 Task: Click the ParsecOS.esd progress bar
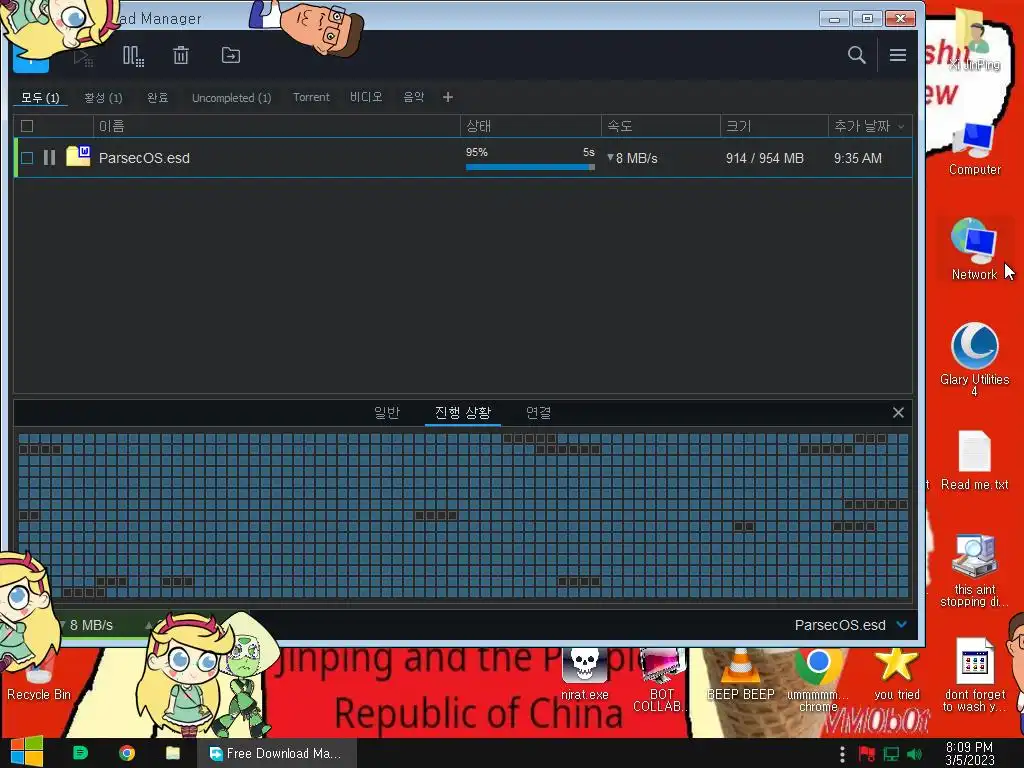(530, 167)
